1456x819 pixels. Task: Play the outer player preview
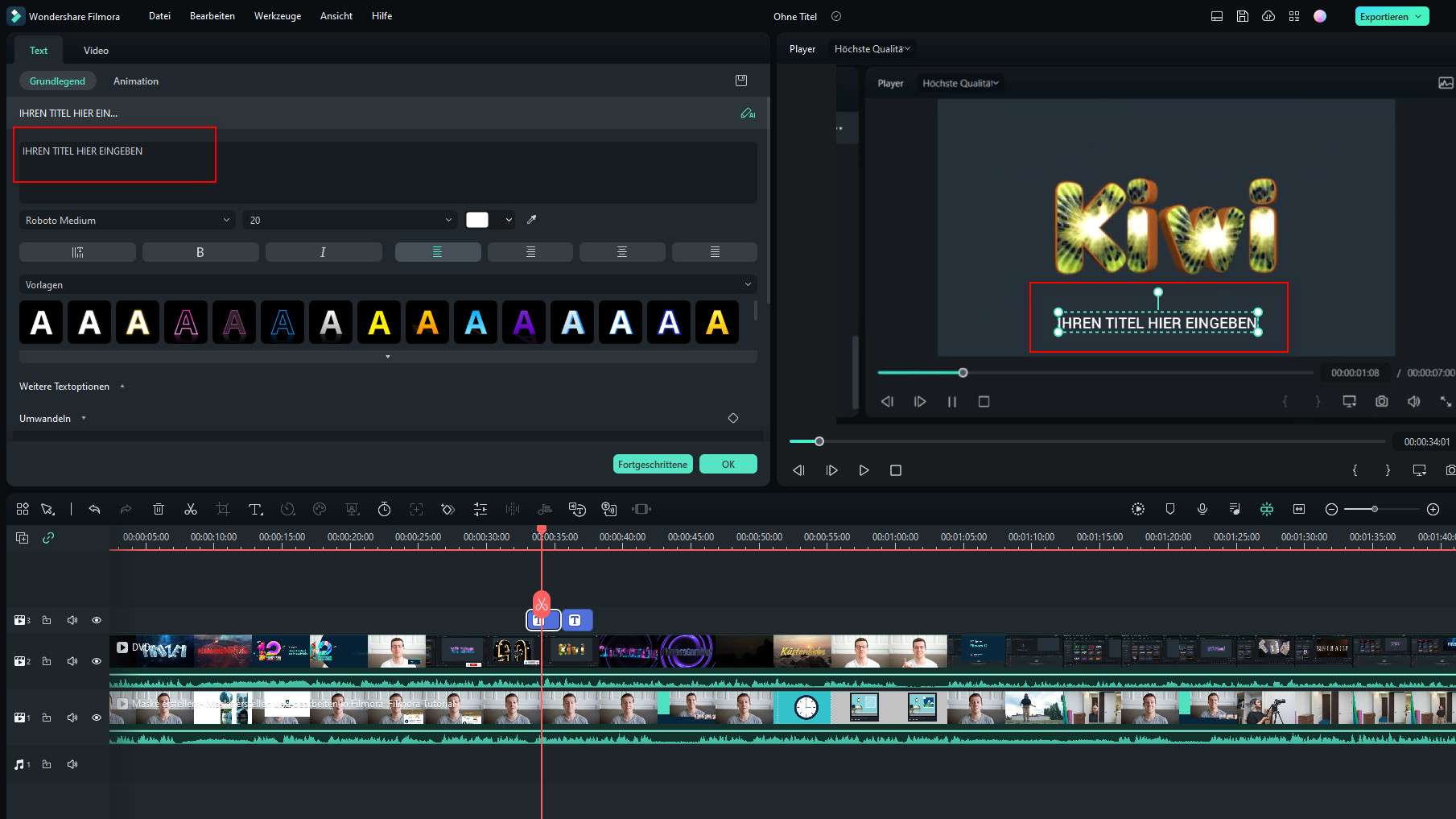pos(864,470)
